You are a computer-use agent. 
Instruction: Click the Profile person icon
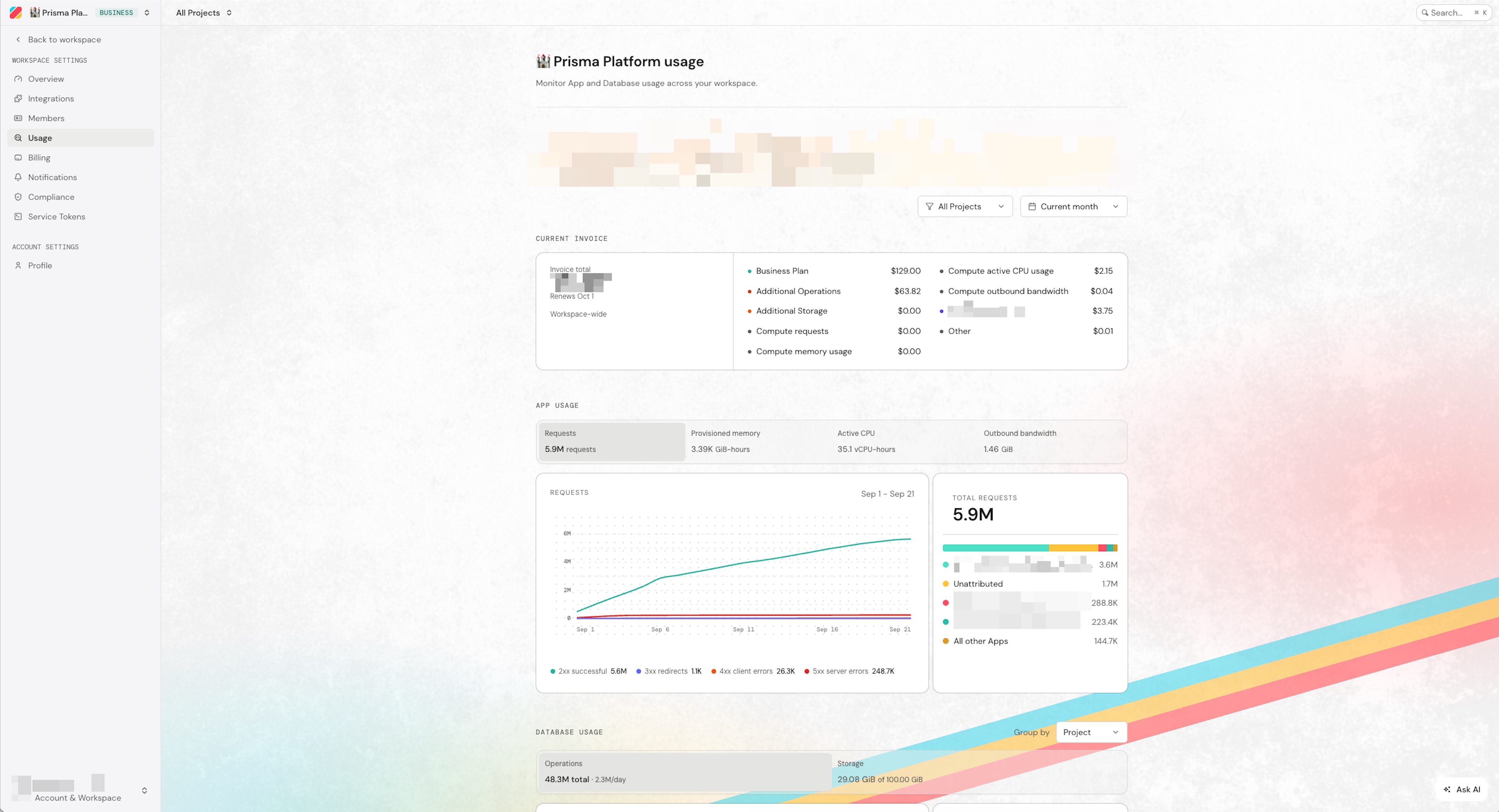18,265
